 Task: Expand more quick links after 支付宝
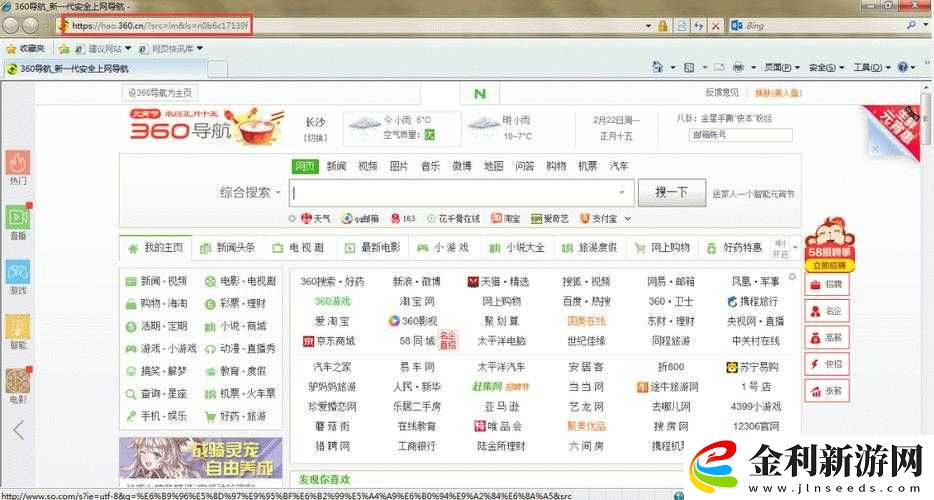tap(627, 219)
